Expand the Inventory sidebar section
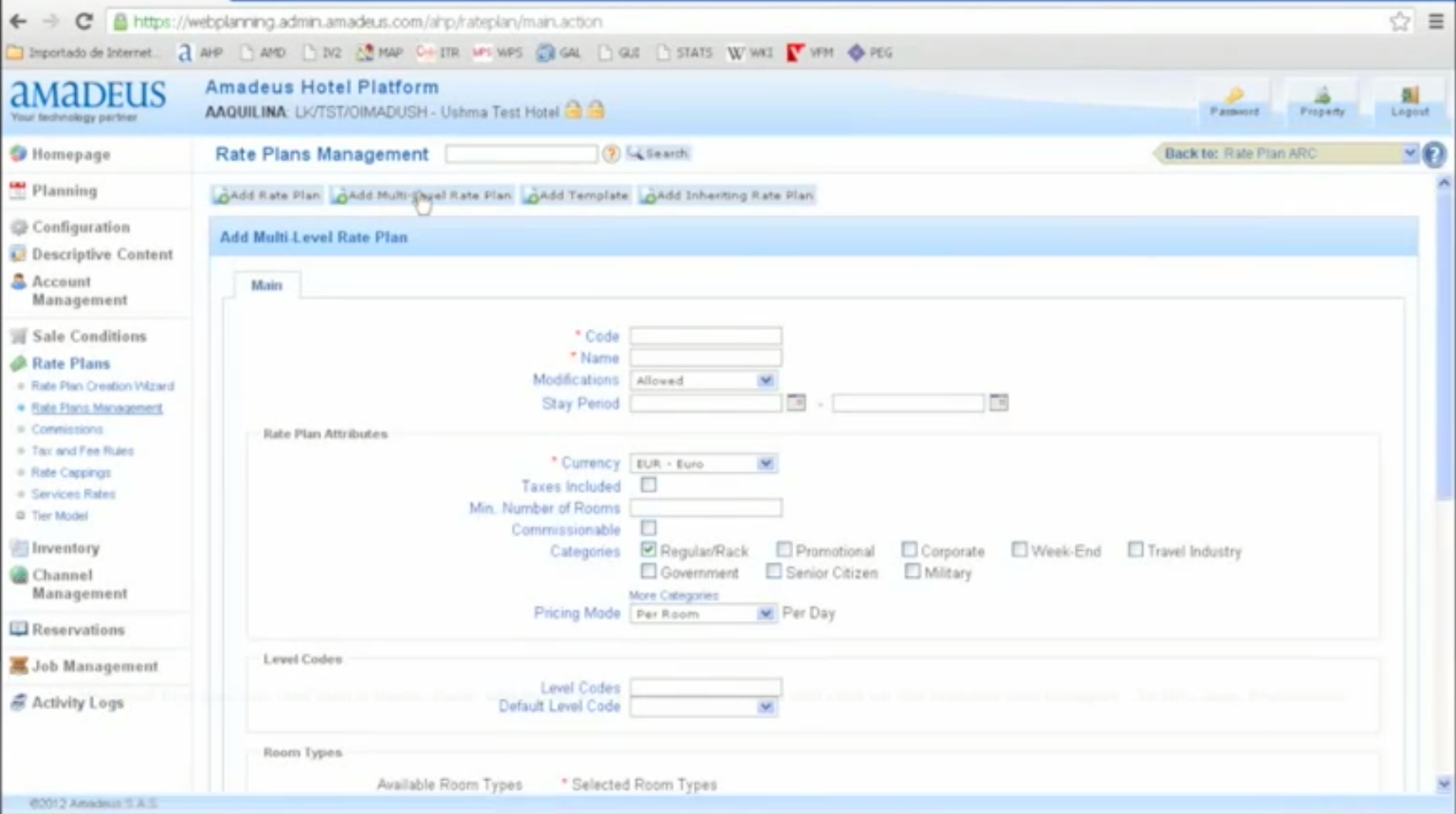 [66, 548]
